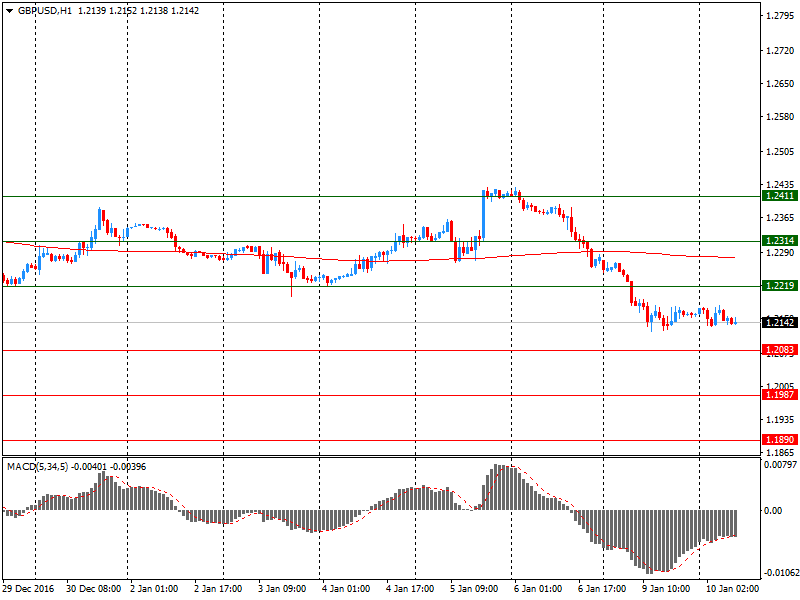800x600 pixels.
Task: Click the 2 Jan 17:00 time axis label
Action: point(218,589)
